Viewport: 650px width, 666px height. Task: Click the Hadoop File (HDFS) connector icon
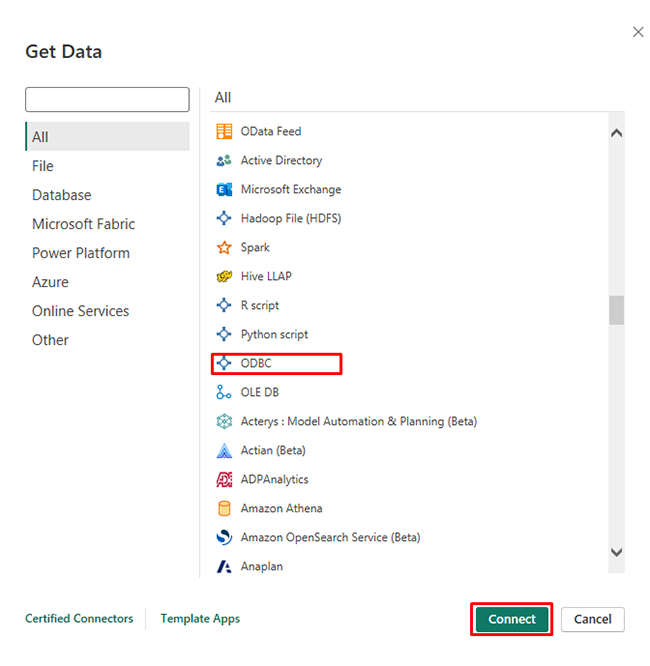pyautogui.click(x=224, y=218)
